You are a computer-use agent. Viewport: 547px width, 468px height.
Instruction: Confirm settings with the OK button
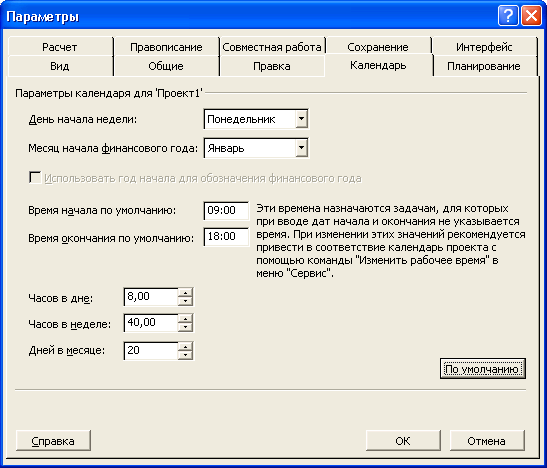click(403, 441)
